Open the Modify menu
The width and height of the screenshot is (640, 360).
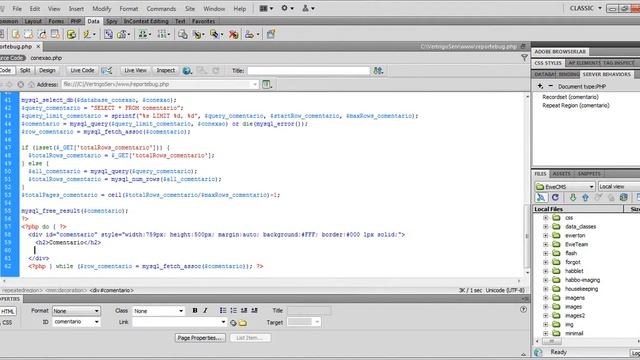102,9
